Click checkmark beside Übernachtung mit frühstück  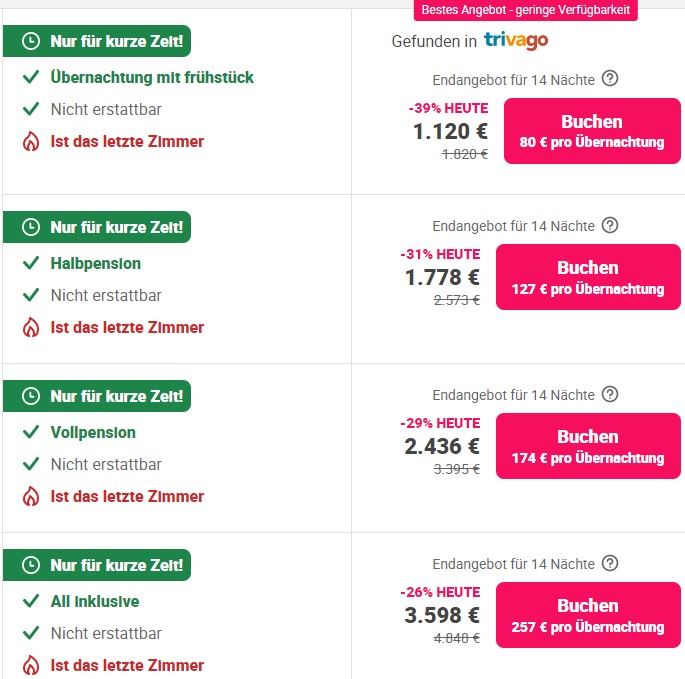click(31, 77)
